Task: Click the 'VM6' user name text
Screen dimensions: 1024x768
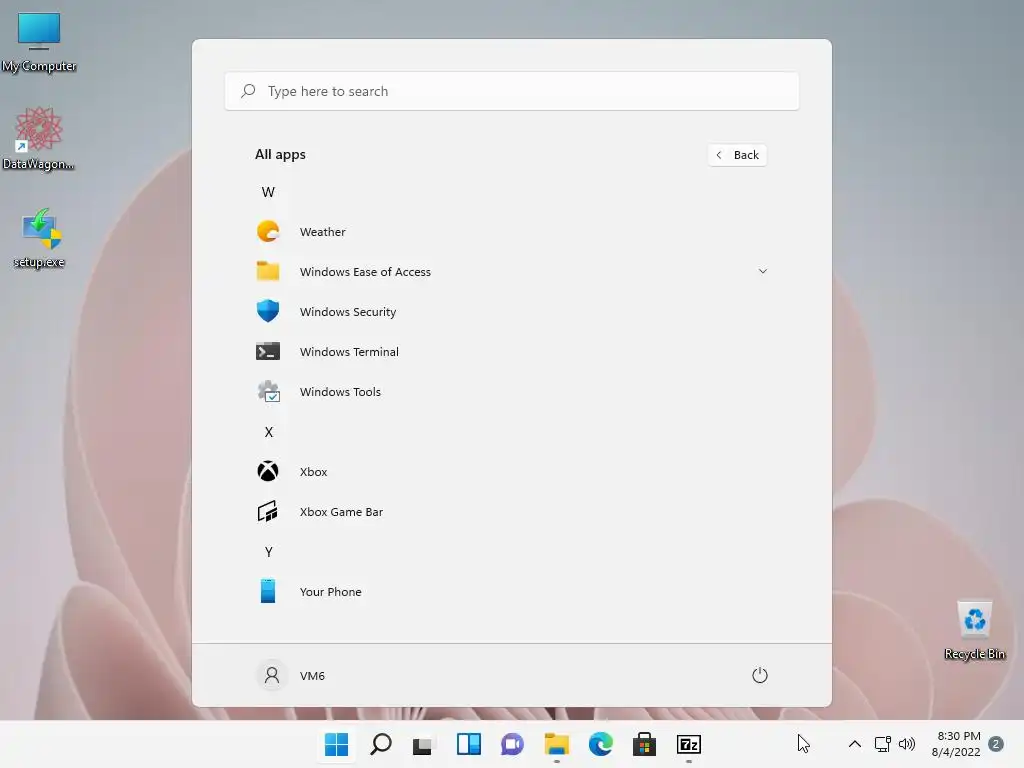Action: 312,676
